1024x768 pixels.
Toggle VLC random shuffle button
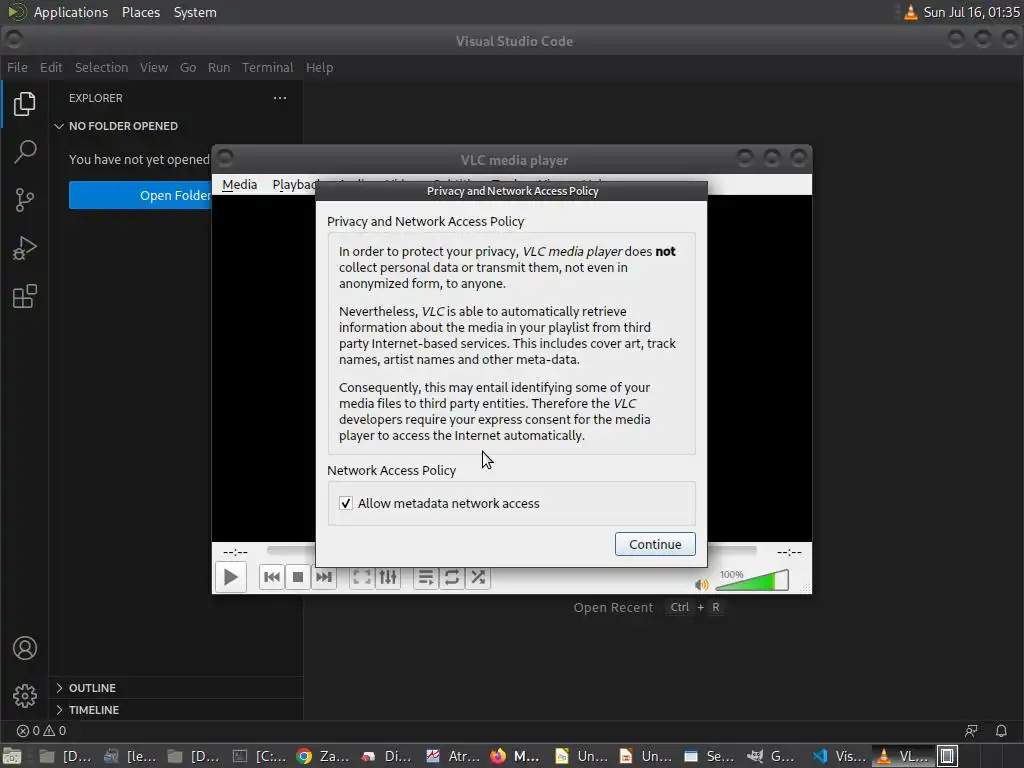478,577
